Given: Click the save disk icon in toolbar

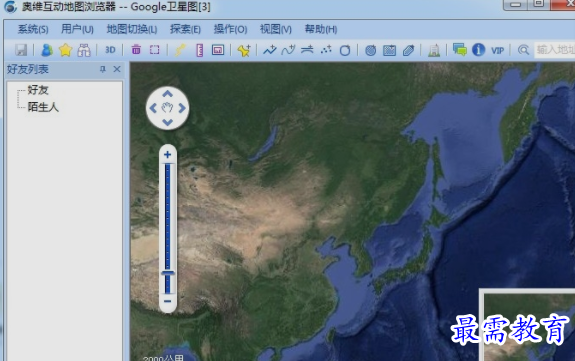Looking at the screenshot, I should 21,50.
